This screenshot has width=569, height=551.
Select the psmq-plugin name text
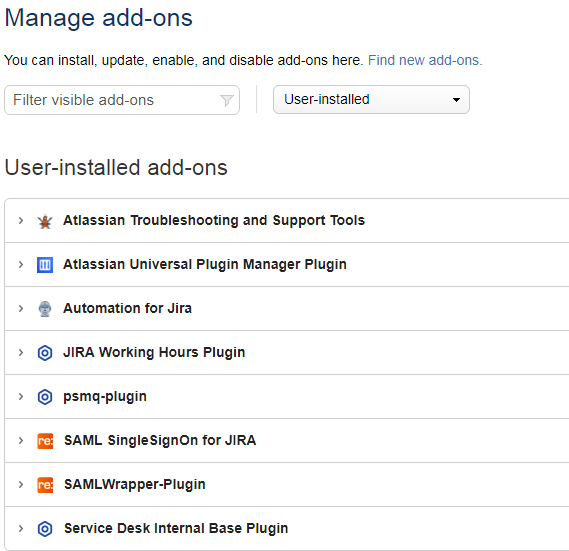pyautogui.click(x=105, y=397)
